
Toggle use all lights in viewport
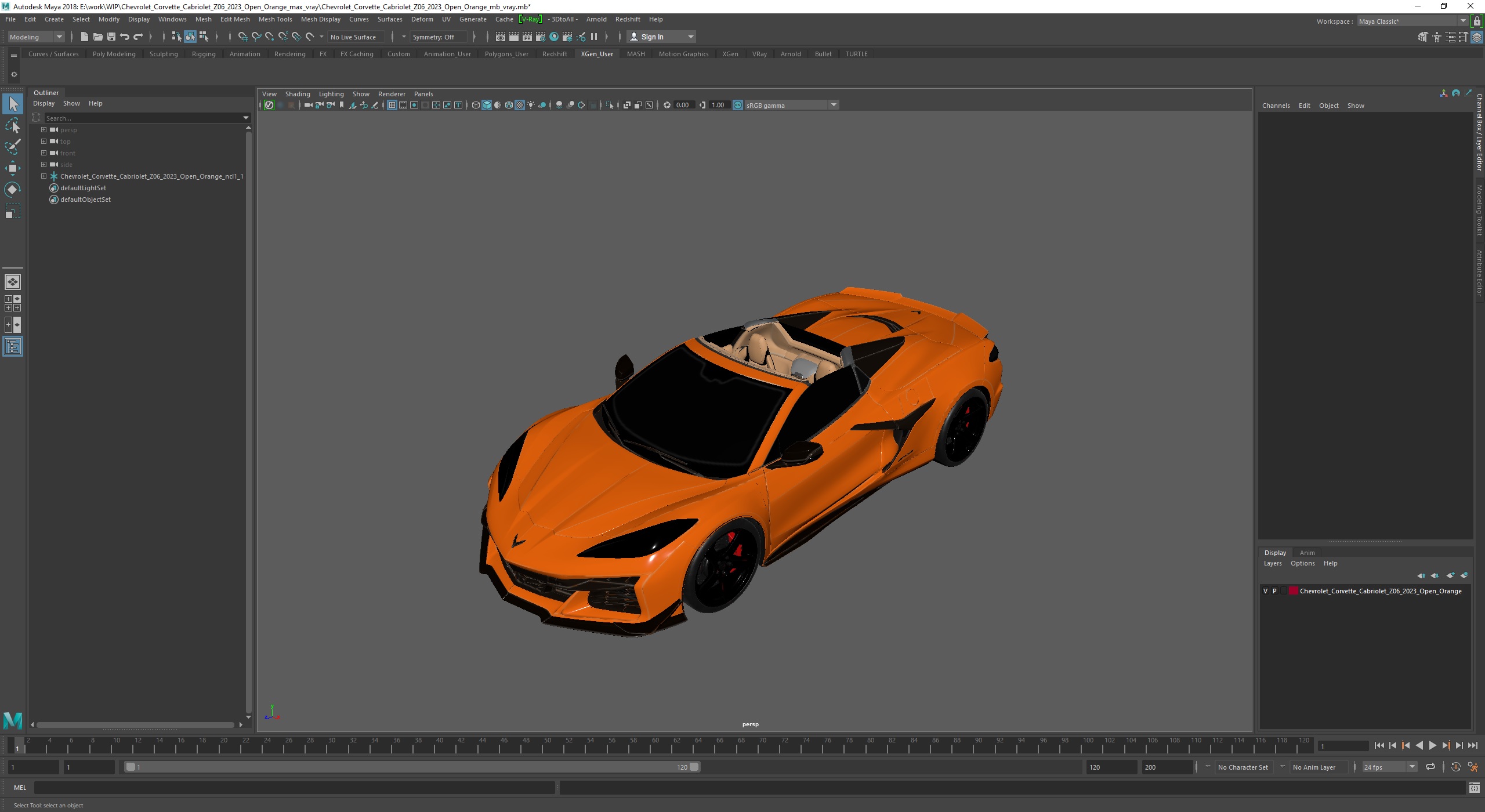[x=531, y=105]
